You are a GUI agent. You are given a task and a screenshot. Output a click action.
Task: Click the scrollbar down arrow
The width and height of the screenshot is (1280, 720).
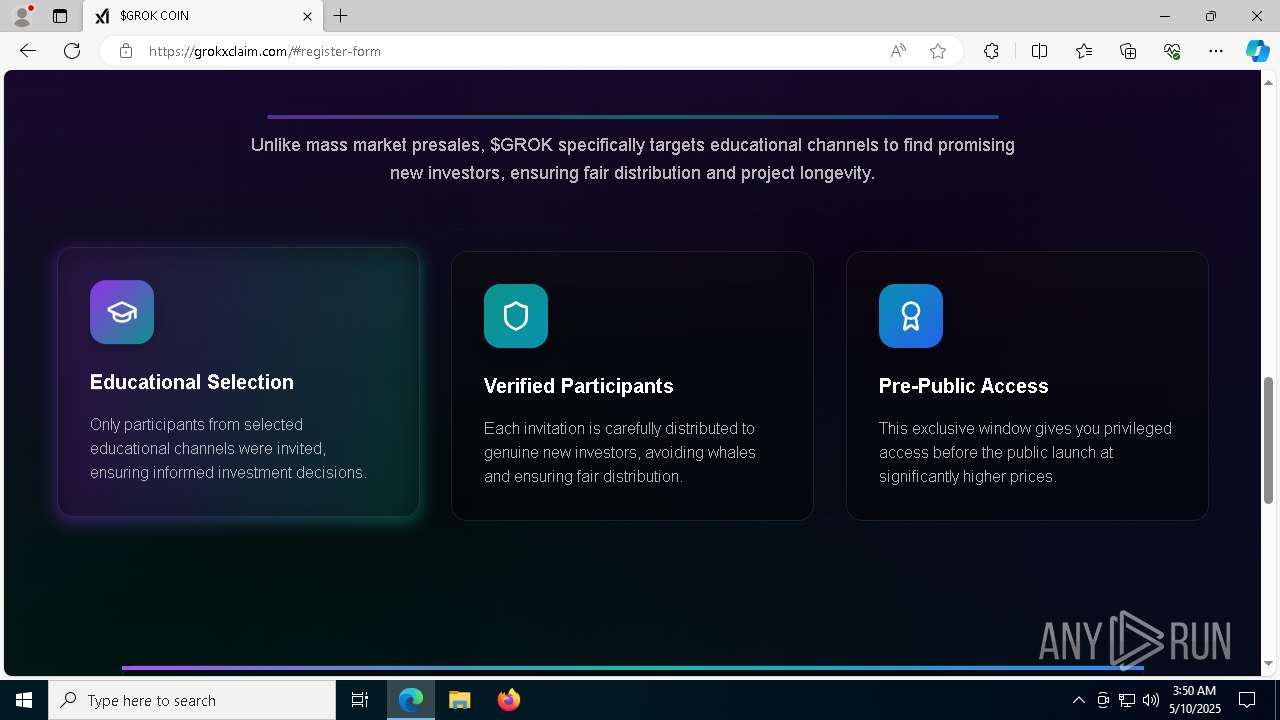coord(1269,664)
